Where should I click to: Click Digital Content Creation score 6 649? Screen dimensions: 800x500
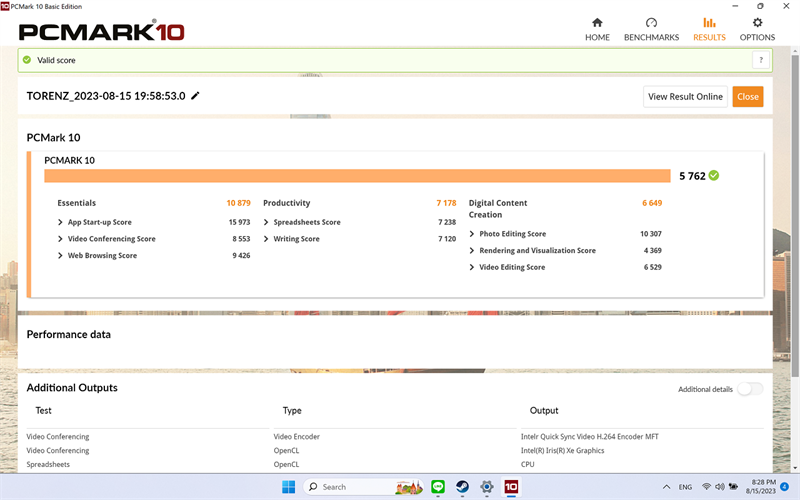(652, 203)
